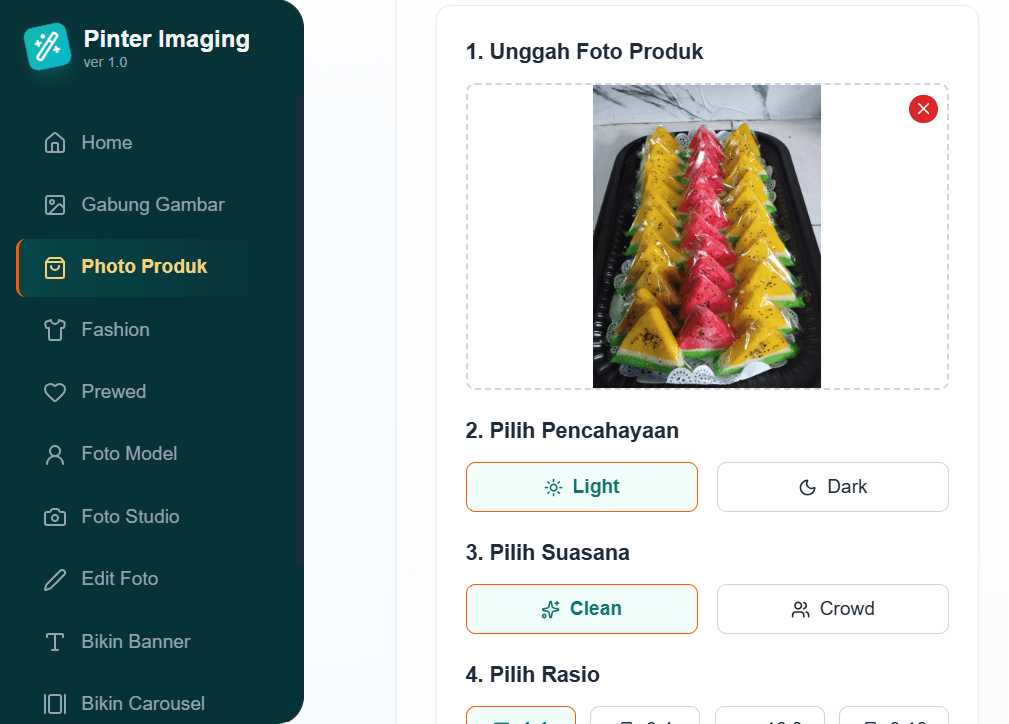This screenshot has height=724, width=1009.
Task: Open the Photo Produk menu item
Action: tap(144, 267)
